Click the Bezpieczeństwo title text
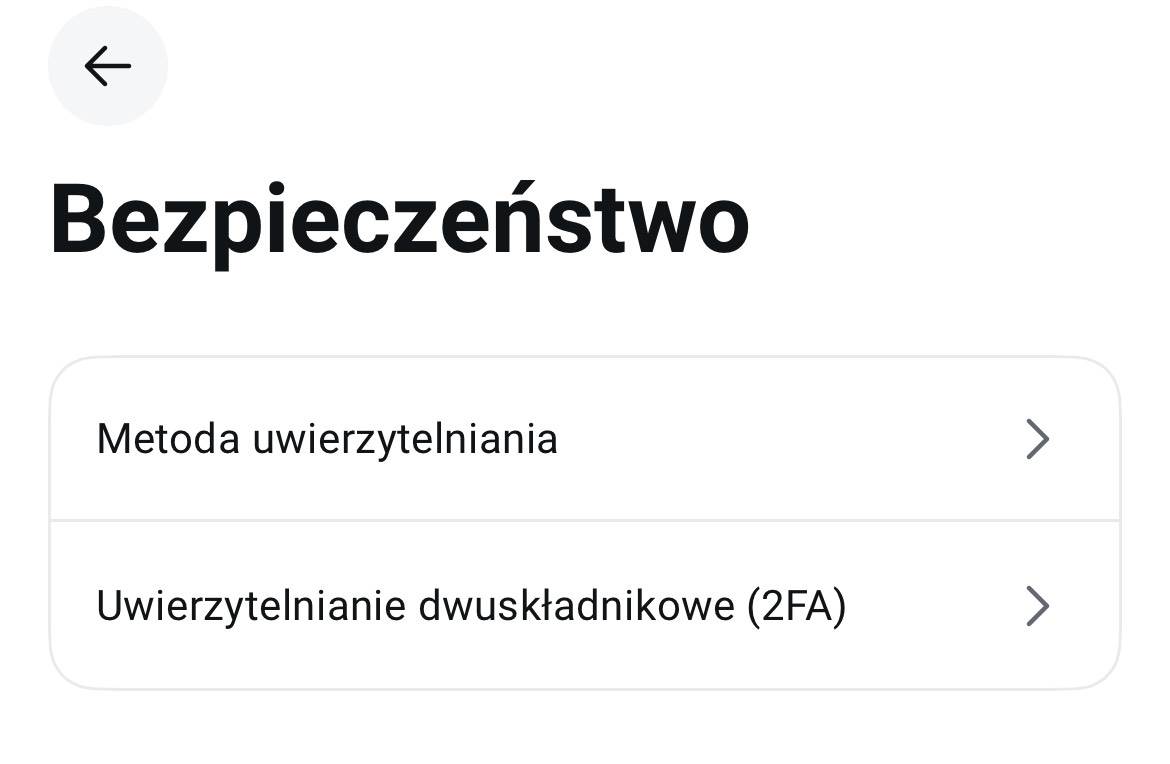 tap(399, 222)
